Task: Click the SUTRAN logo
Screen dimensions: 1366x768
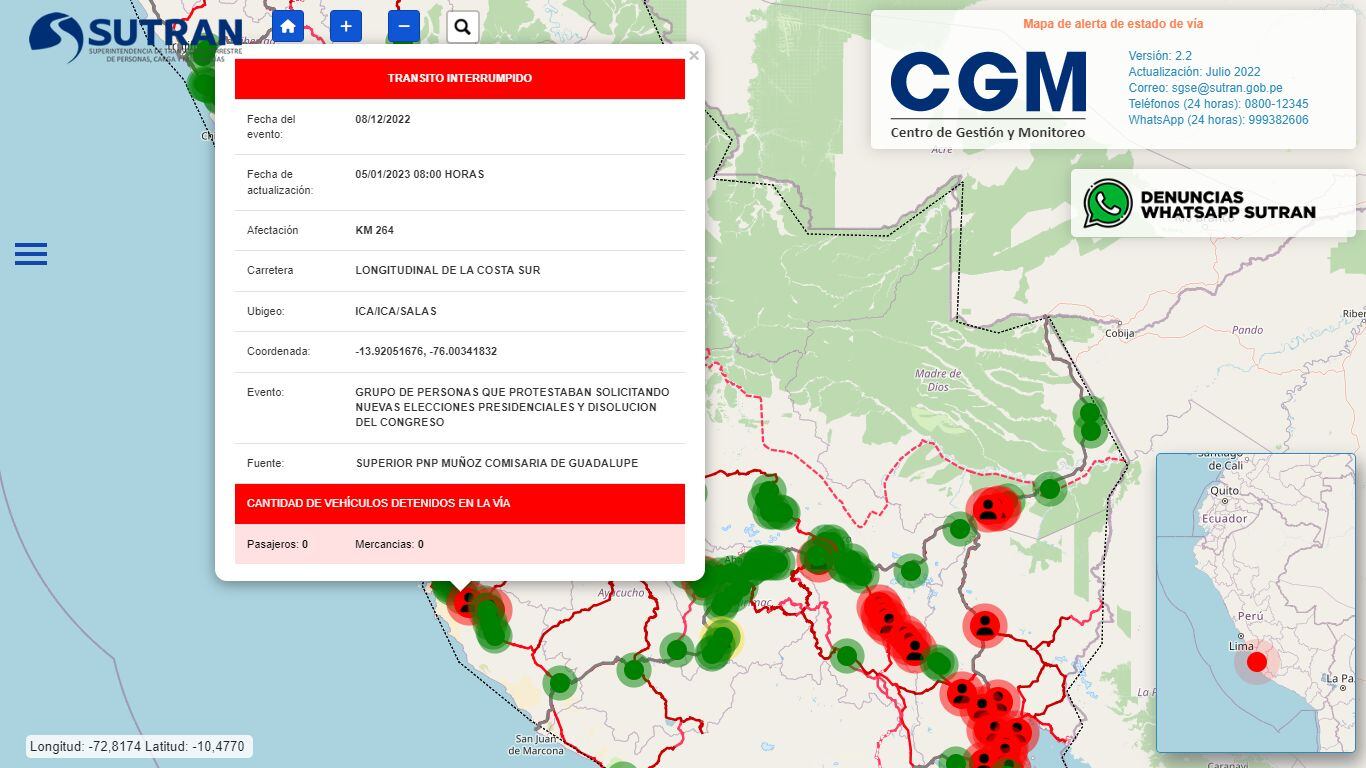Action: tap(135, 38)
